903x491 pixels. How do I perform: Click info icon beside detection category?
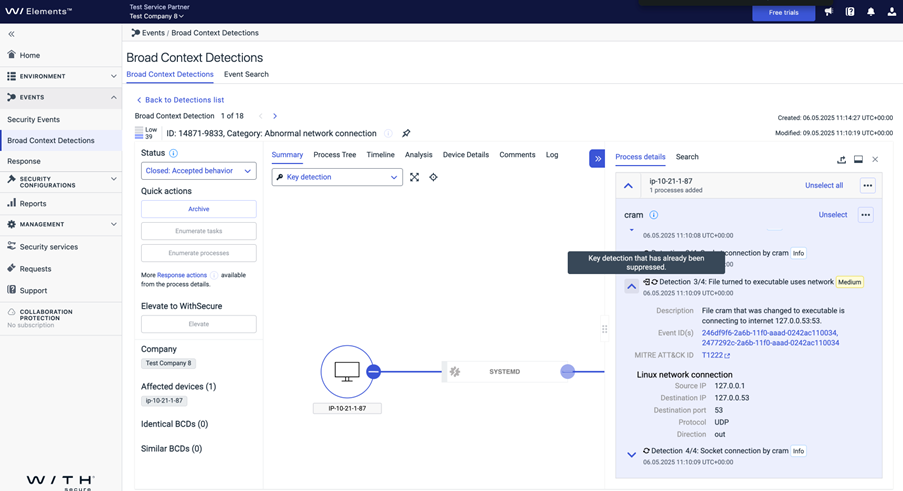click(388, 133)
